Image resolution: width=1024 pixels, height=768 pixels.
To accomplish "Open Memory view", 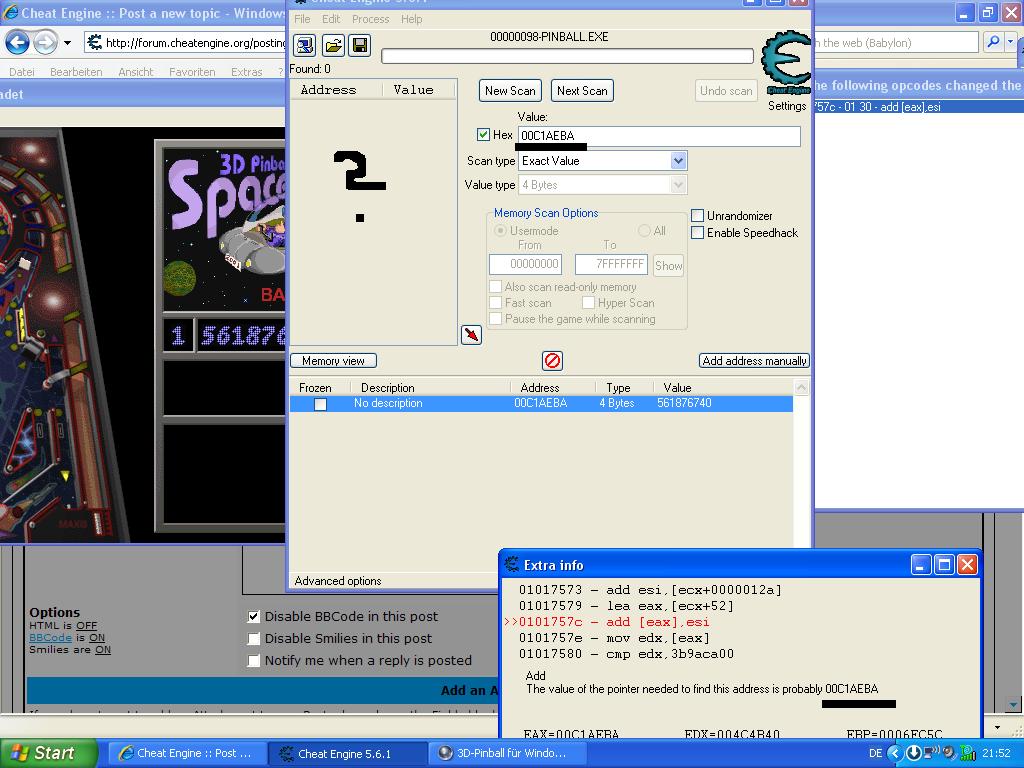I will pyautogui.click(x=334, y=360).
